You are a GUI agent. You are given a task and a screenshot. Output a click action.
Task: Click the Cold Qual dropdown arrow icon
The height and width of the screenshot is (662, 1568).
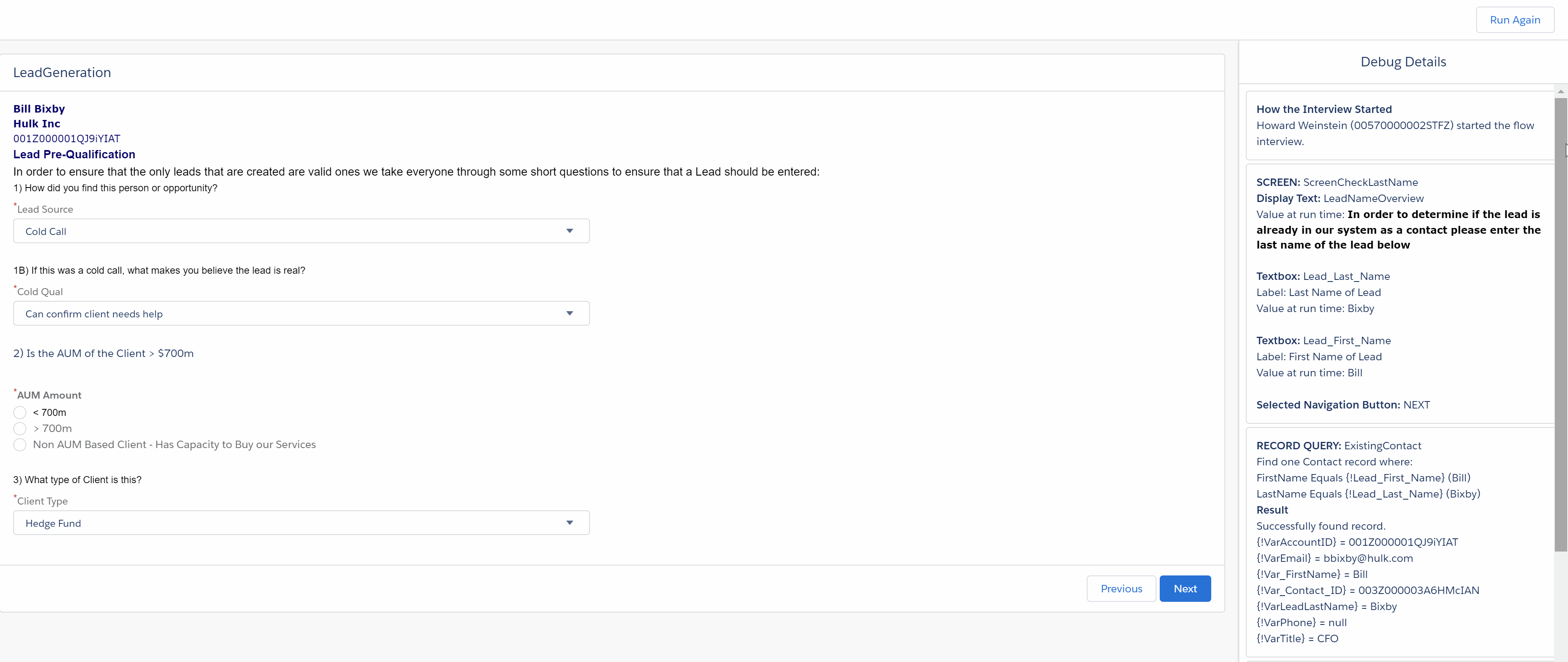569,314
